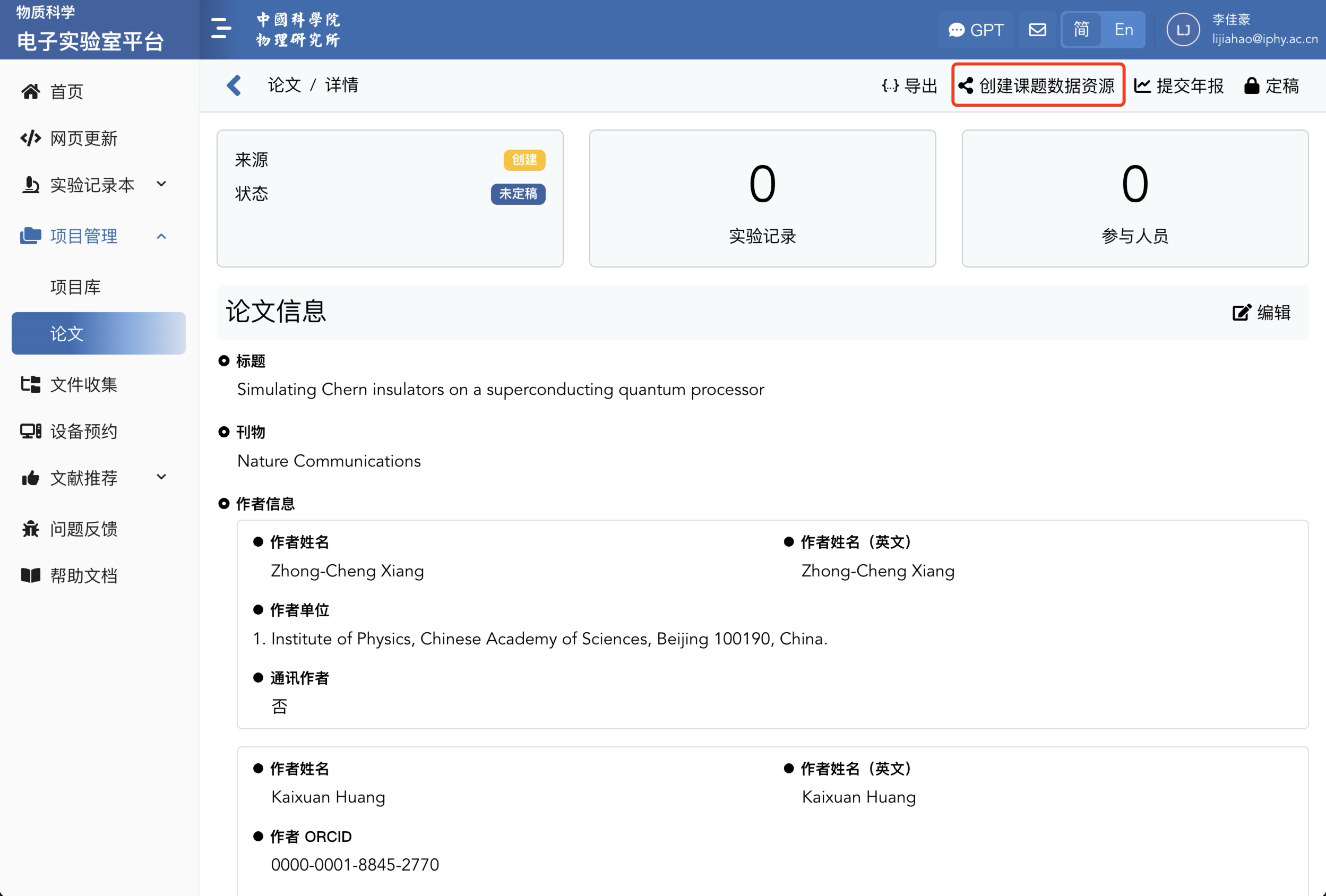The height and width of the screenshot is (896, 1326).
Task: Click the thumbs-up icon beside 文献推荐
Action: pyautogui.click(x=31, y=478)
